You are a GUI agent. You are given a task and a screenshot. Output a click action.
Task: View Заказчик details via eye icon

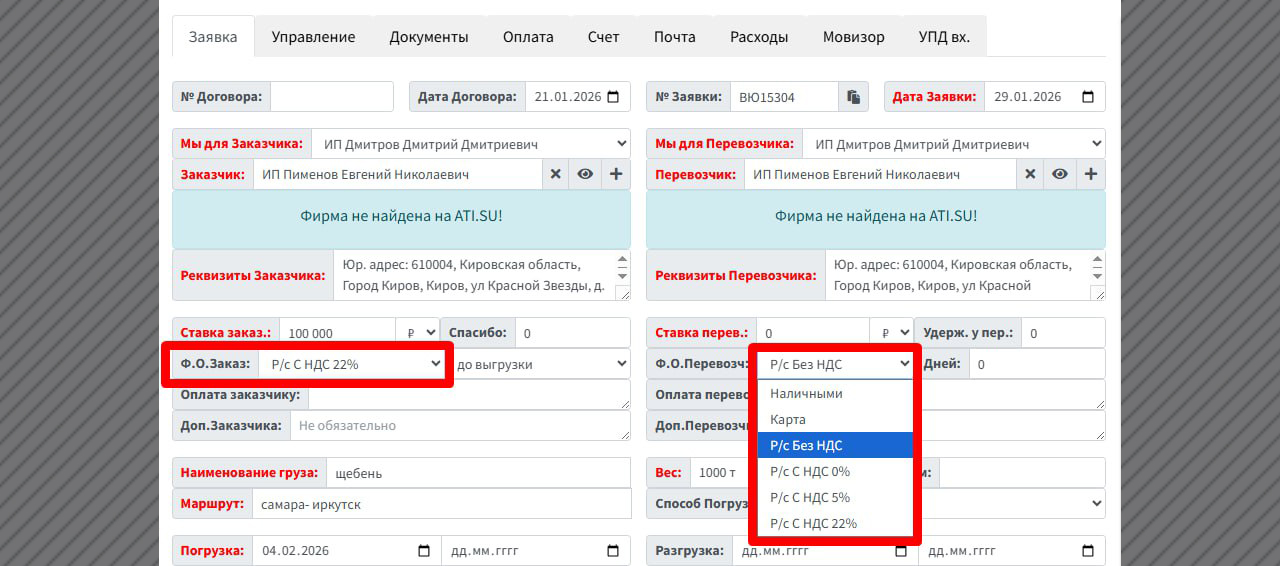coord(585,174)
